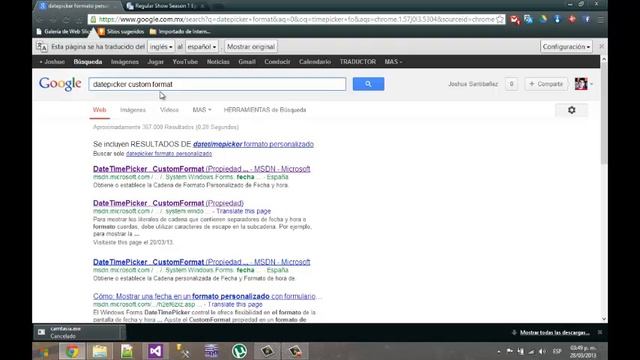Image resolution: width=640 pixels, height=360 pixels.
Task: Select the Web search tab
Action: (x=100, y=110)
